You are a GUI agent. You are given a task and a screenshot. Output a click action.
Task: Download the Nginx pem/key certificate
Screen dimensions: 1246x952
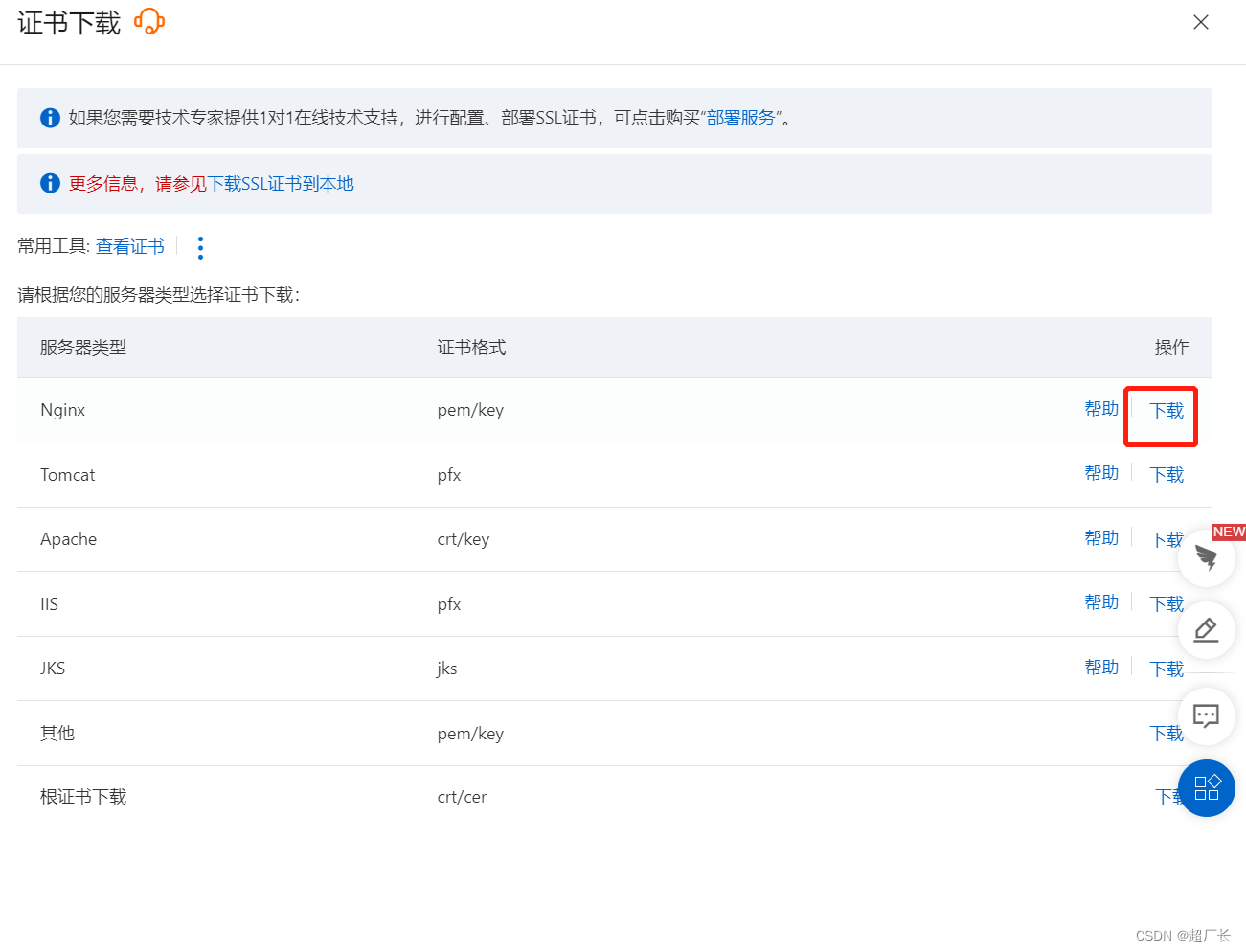1167,411
